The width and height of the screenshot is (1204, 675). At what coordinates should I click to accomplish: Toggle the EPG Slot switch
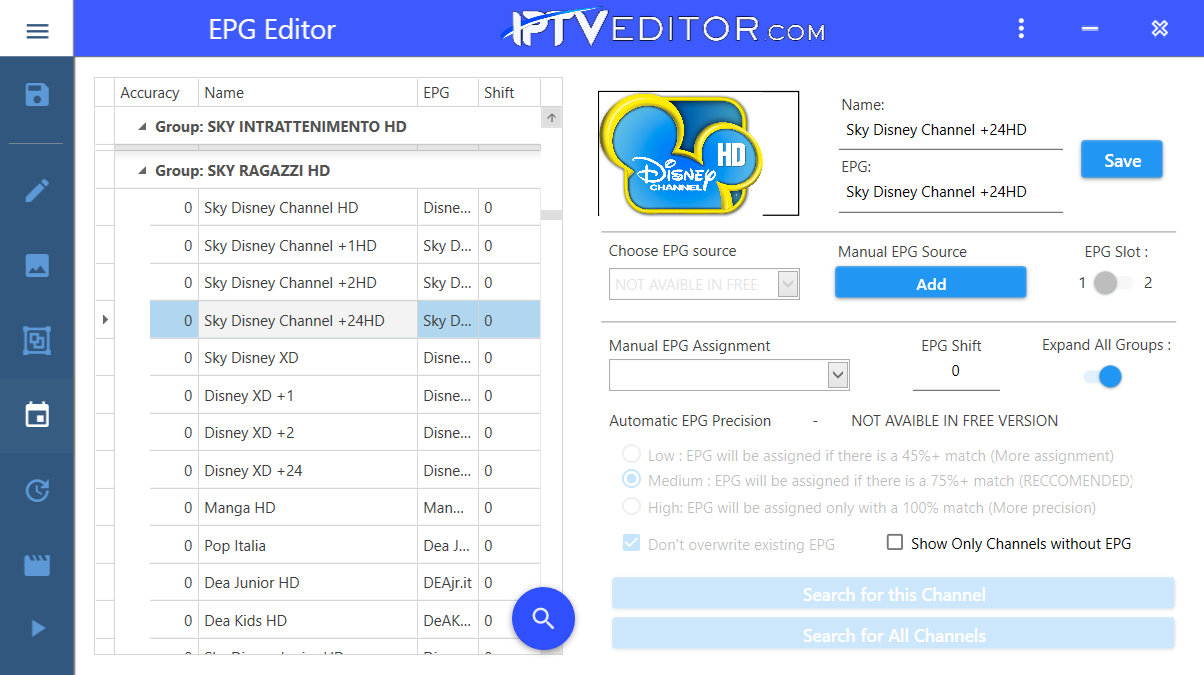pyautogui.click(x=1113, y=283)
